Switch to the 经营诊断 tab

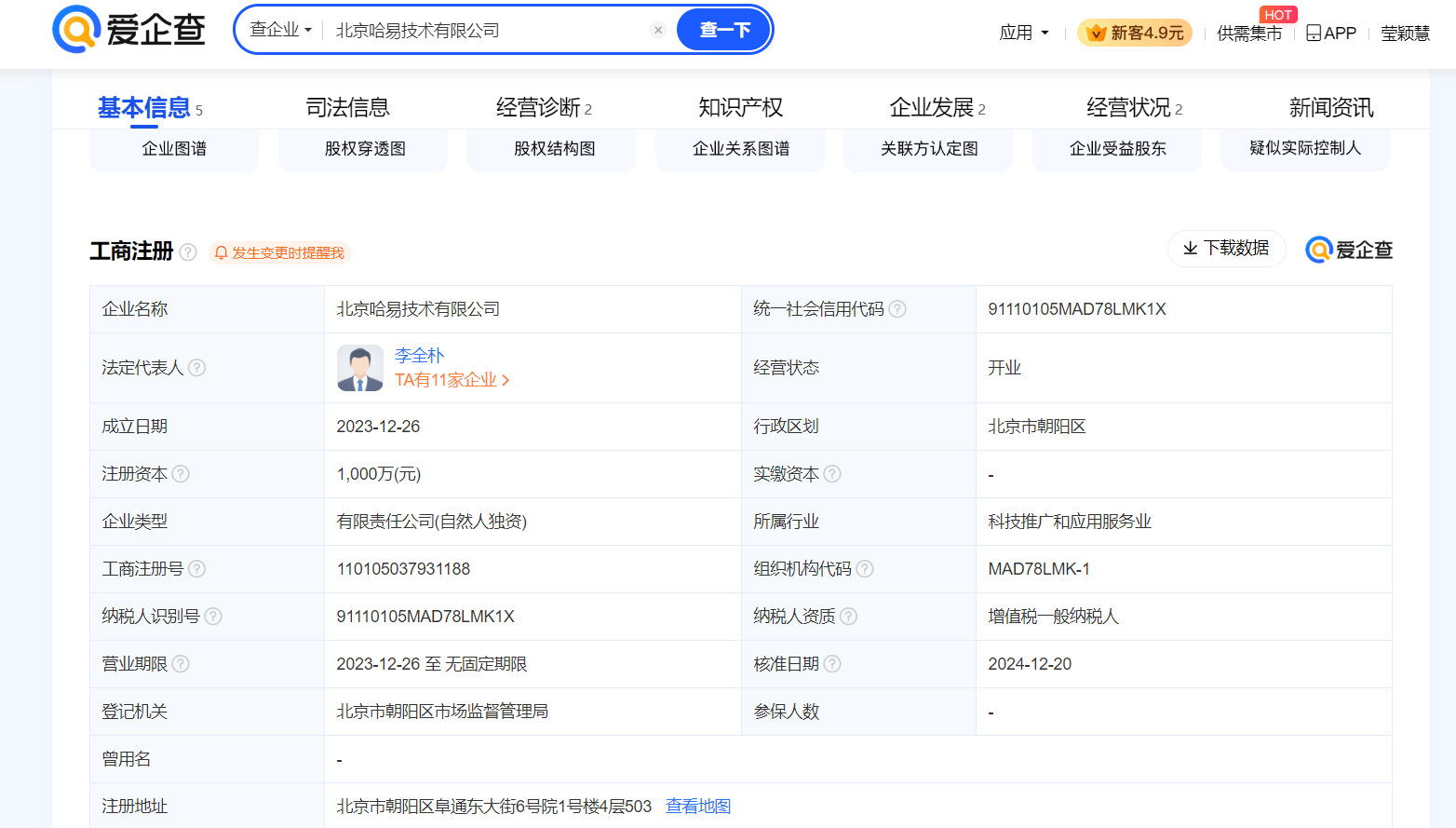(544, 108)
